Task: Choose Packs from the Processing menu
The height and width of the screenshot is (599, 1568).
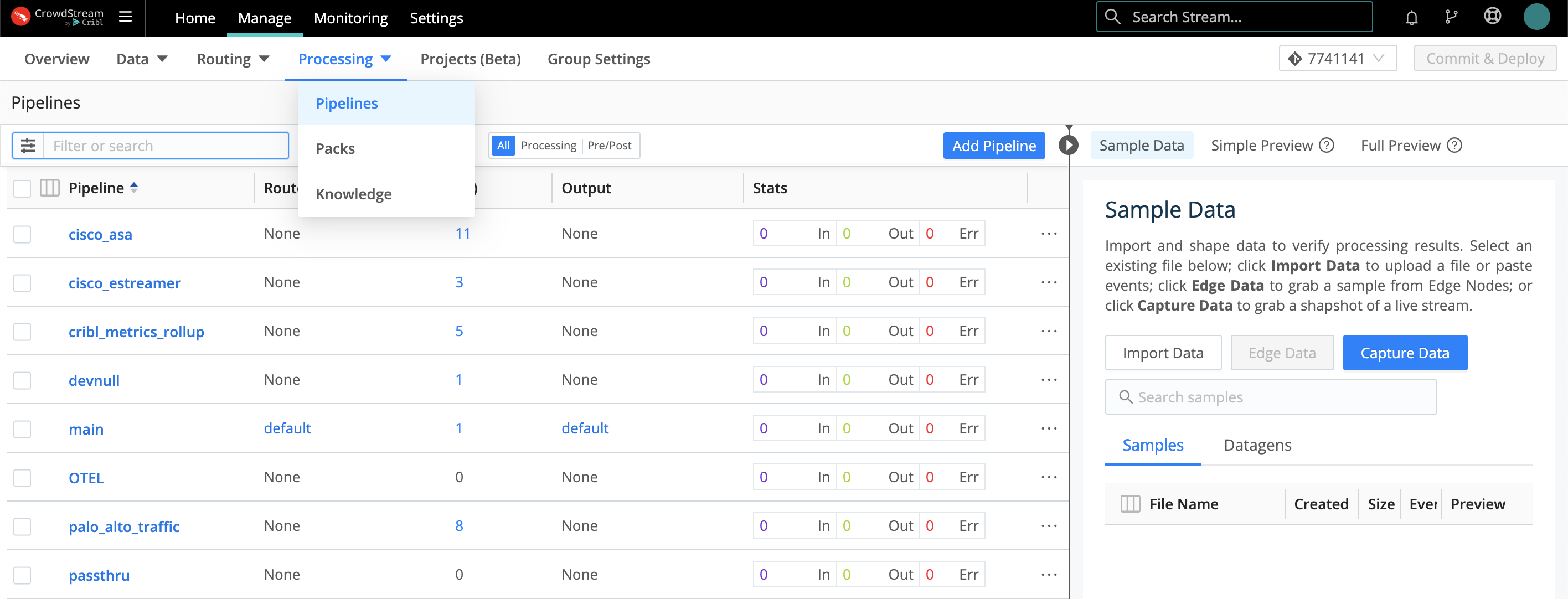Action: [336, 148]
